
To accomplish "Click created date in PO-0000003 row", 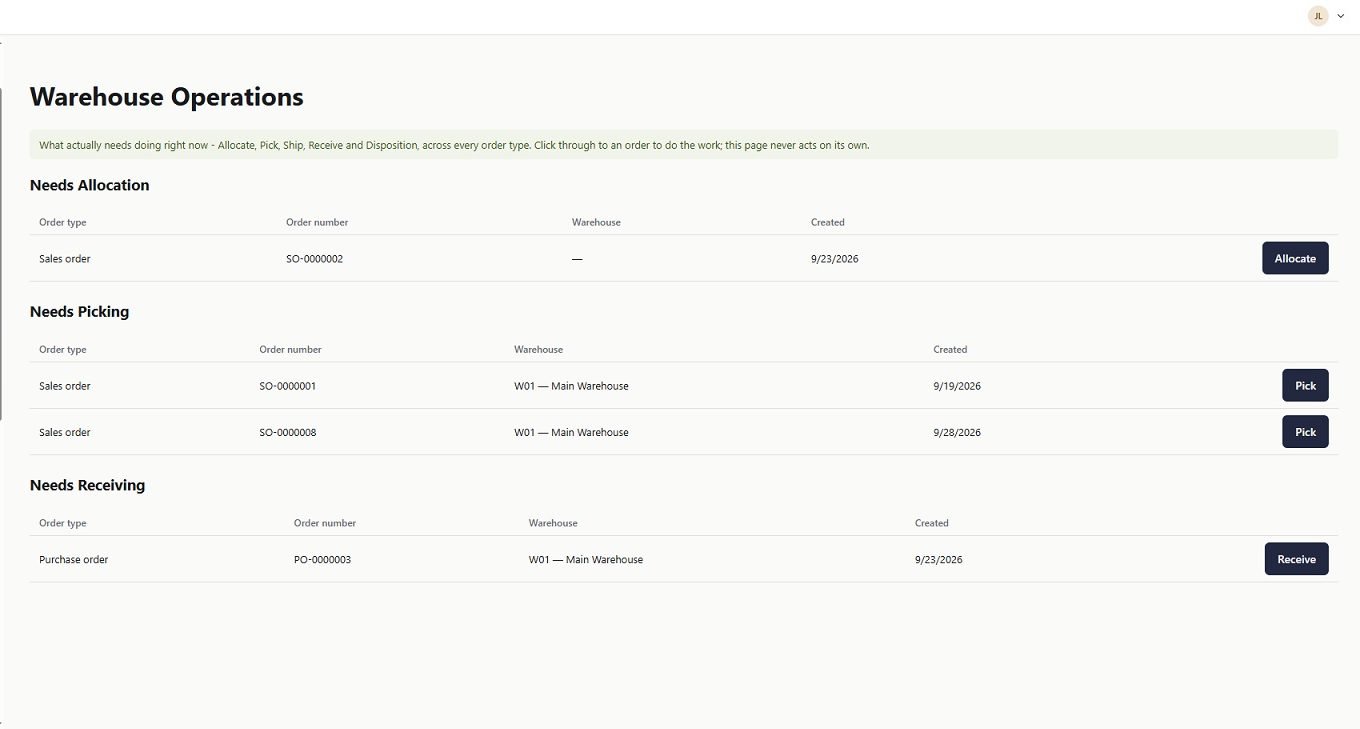I will tap(939, 560).
